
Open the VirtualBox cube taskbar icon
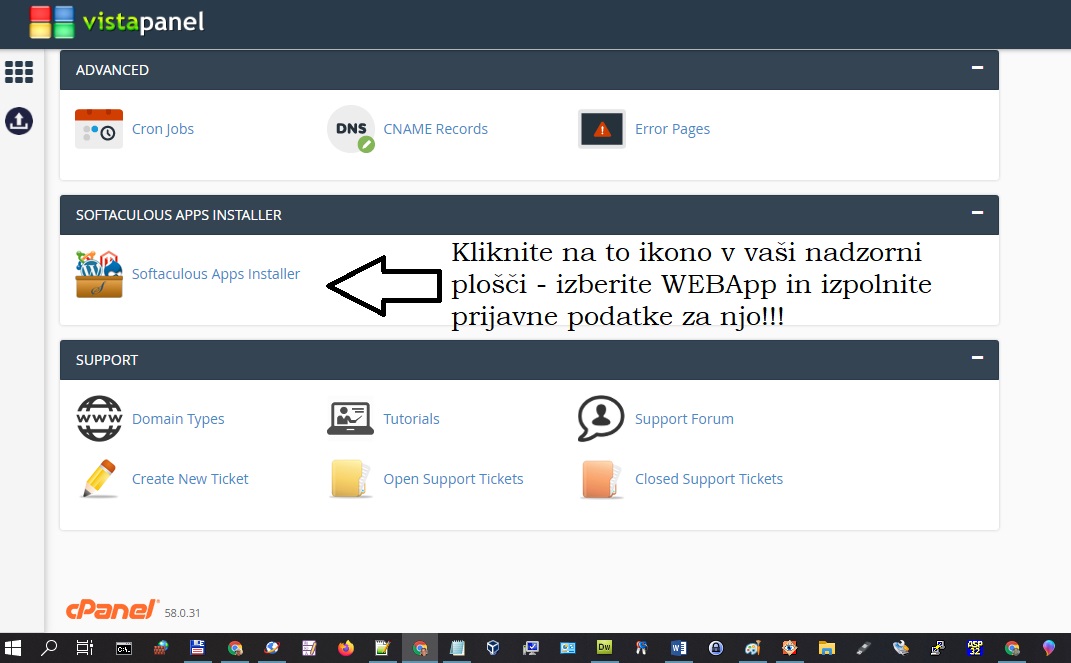pyautogui.click(x=492, y=647)
